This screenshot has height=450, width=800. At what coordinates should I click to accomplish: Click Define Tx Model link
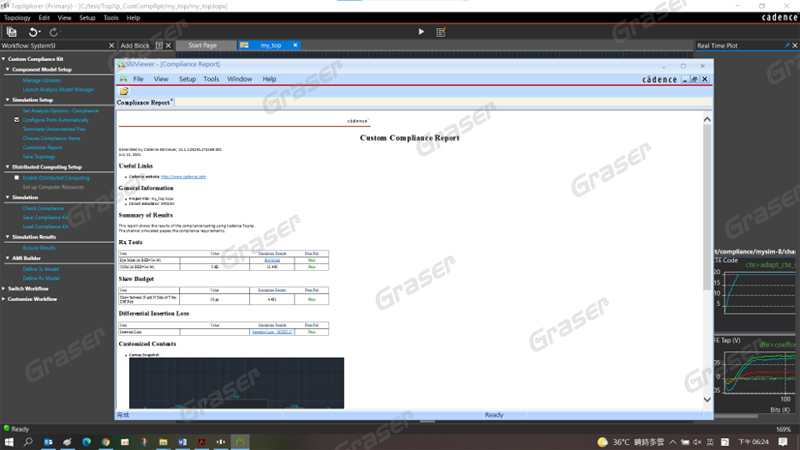[40, 269]
